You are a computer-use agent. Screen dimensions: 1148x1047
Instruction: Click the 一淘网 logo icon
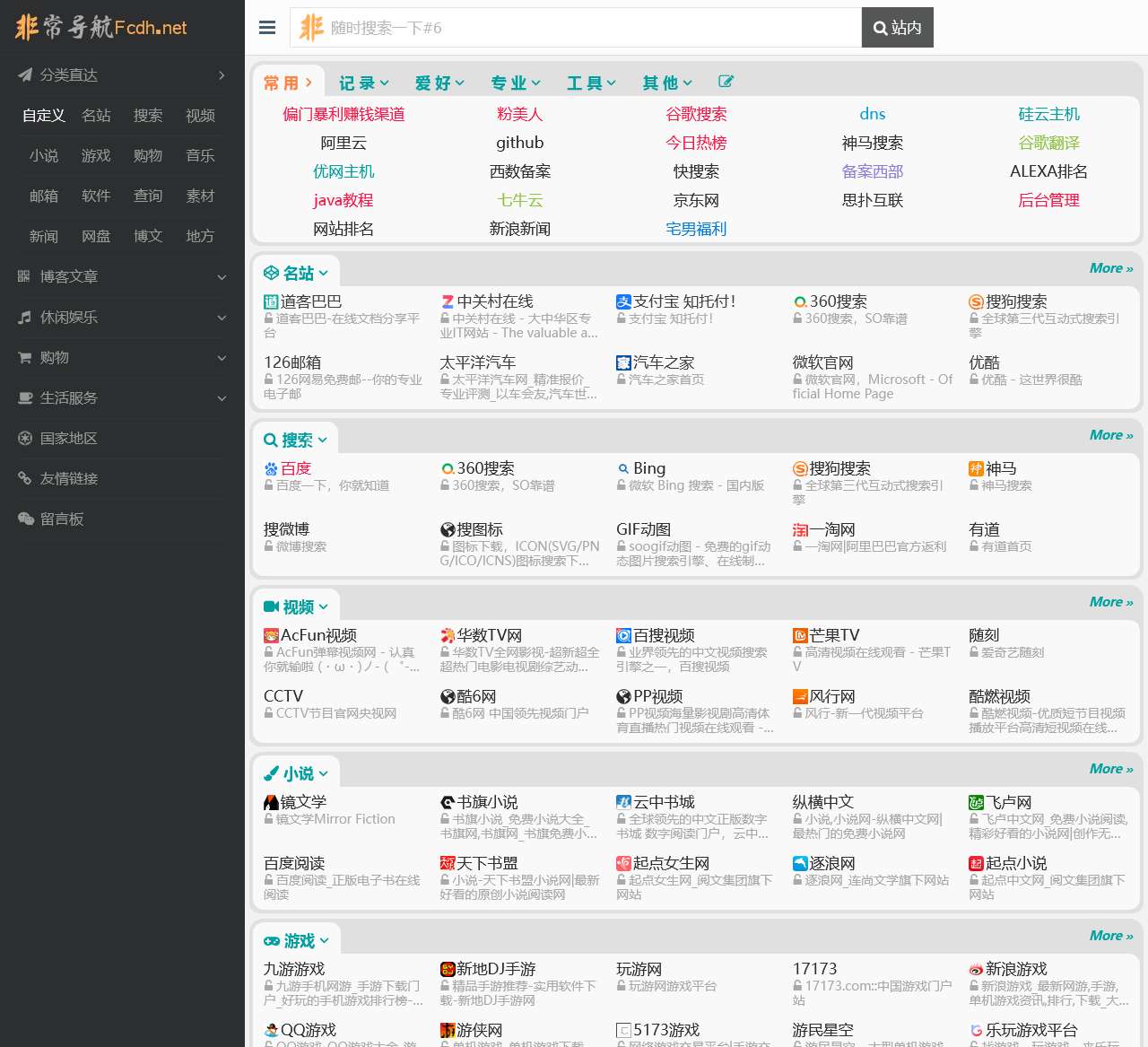pos(800,530)
